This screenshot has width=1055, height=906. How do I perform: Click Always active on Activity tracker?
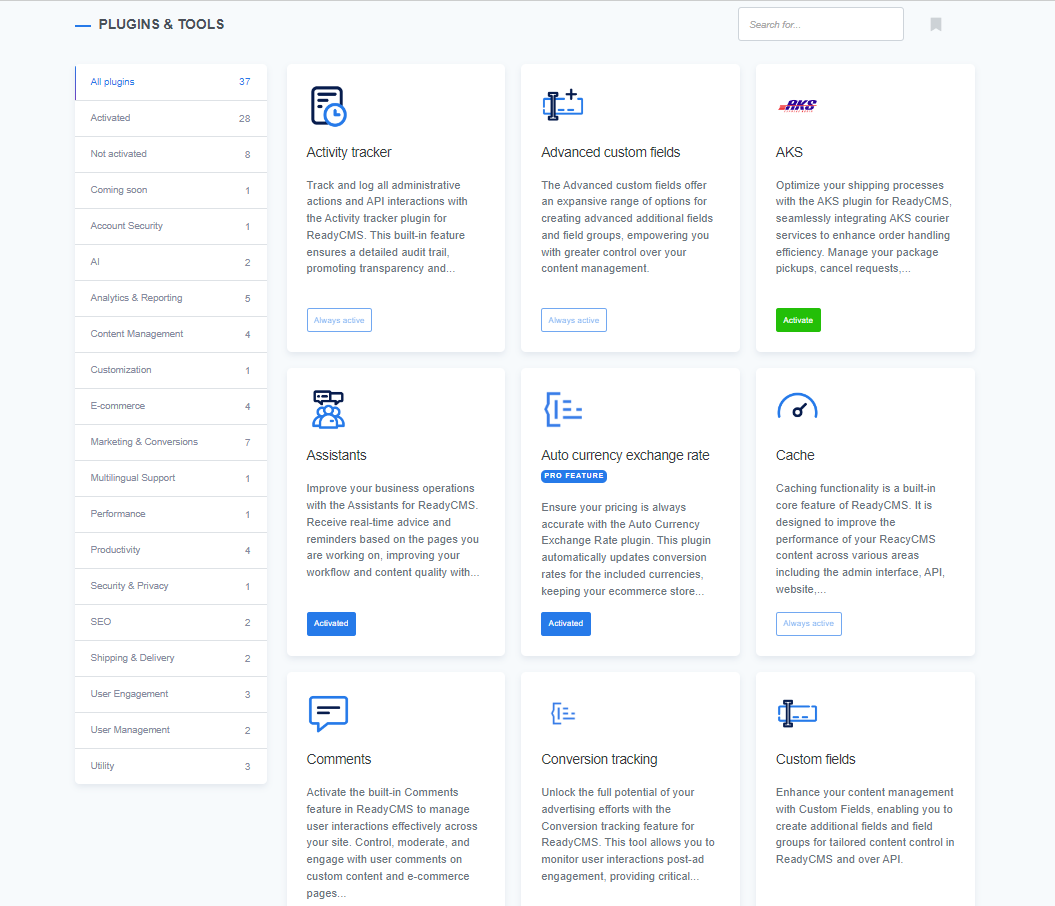[x=339, y=320]
